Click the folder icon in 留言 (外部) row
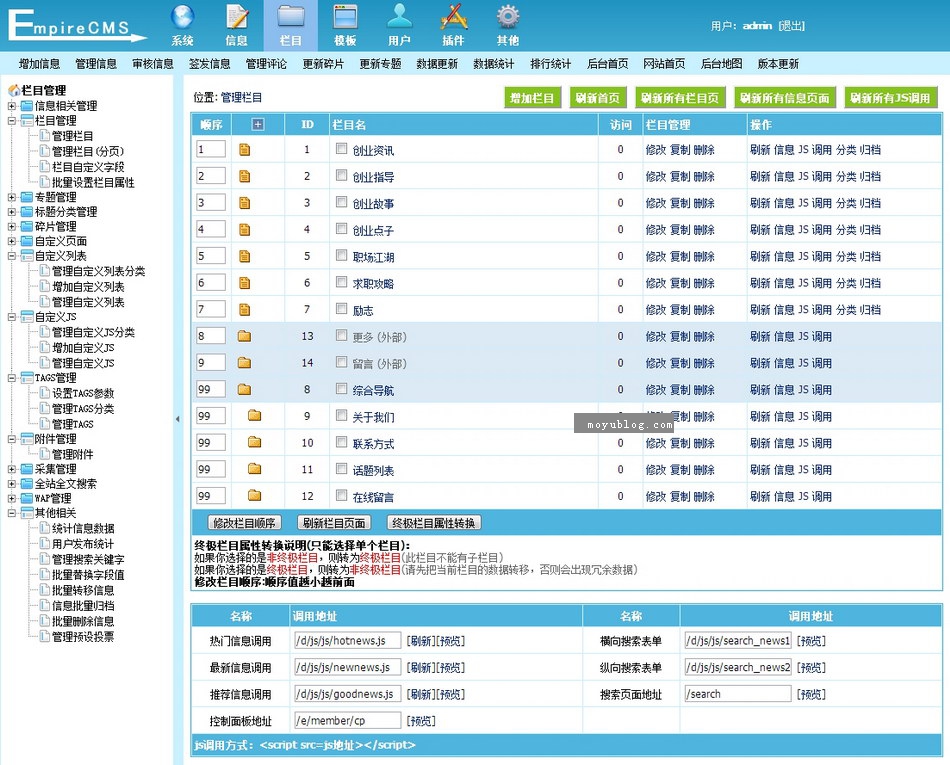 (244, 363)
